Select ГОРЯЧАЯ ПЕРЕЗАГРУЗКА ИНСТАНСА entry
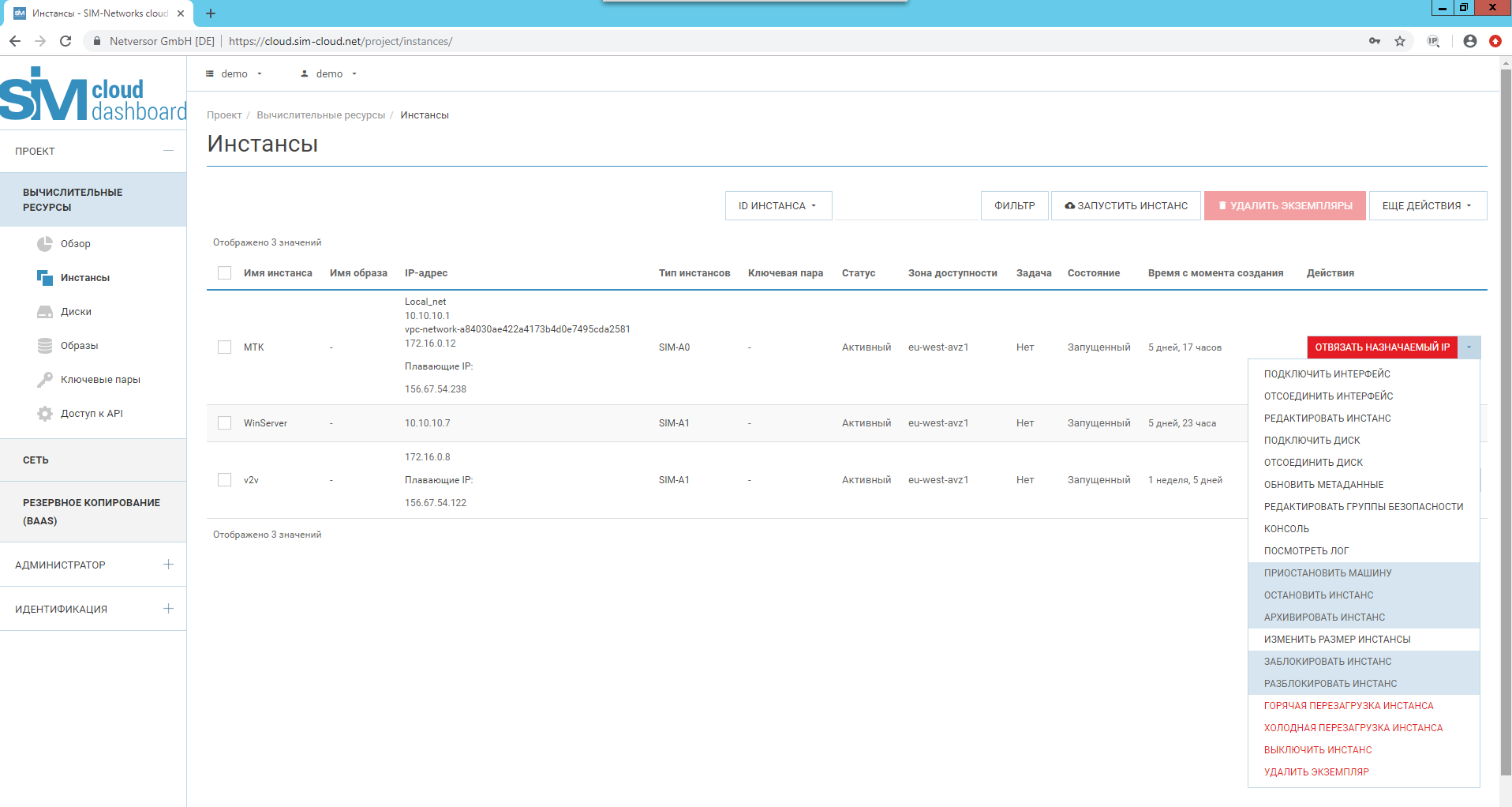1512x807 pixels. 1364,706
